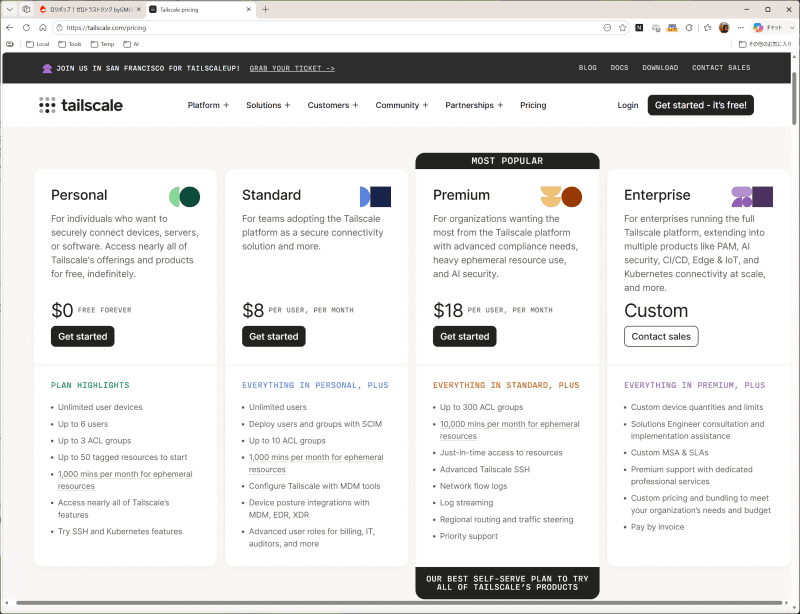Expand the Community menu

tap(402, 105)
